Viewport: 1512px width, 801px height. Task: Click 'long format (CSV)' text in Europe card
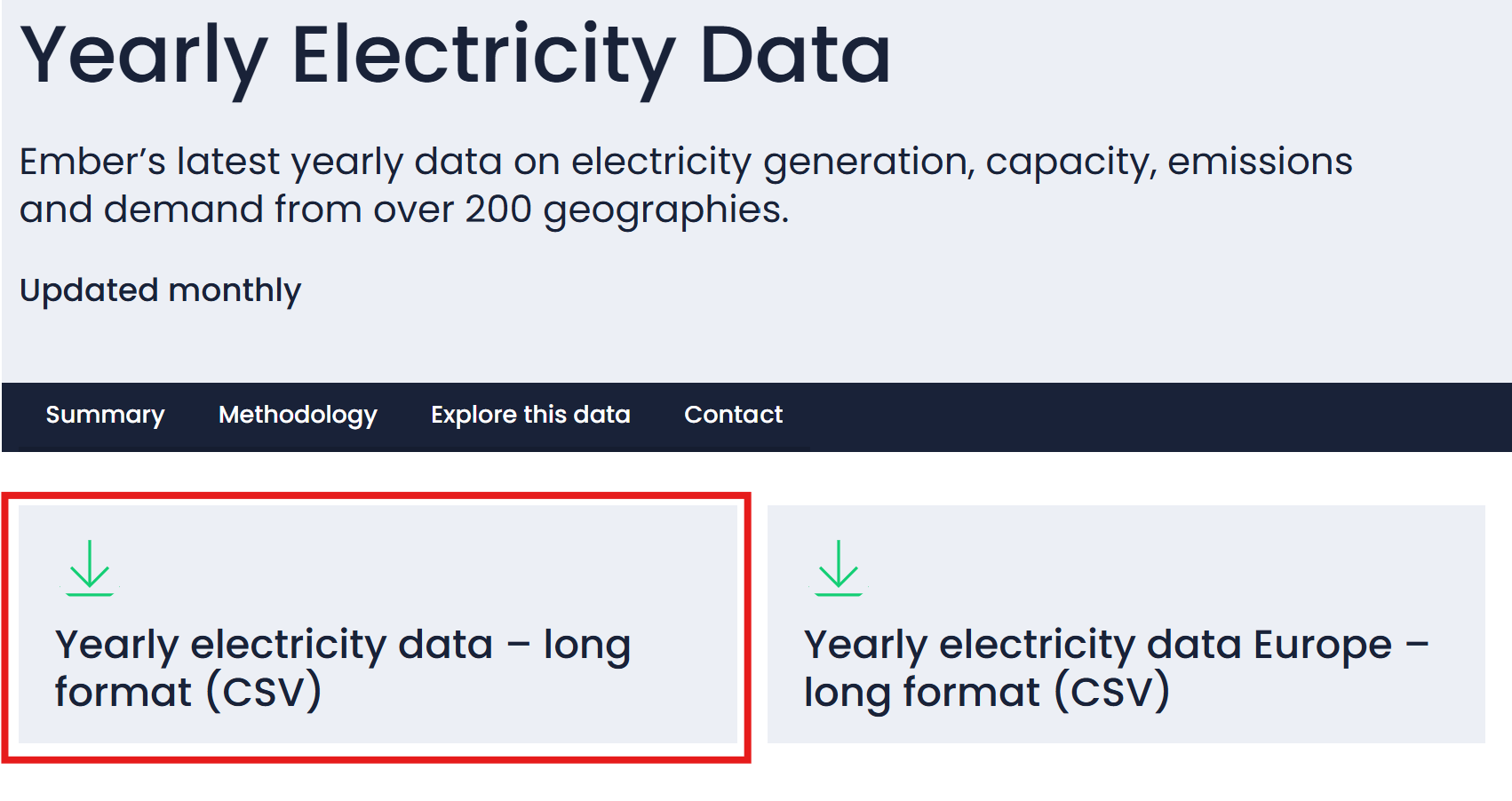pos(986,693)
